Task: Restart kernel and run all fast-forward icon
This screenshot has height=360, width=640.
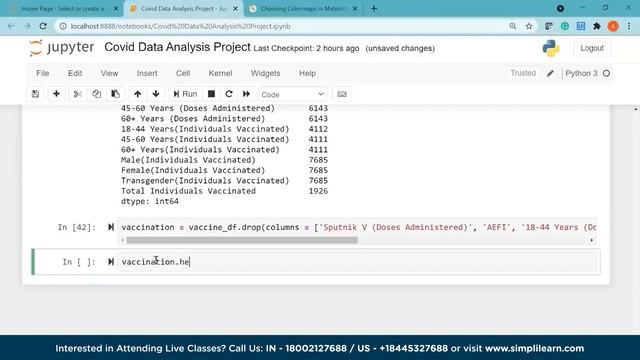Action: [246, 94]
